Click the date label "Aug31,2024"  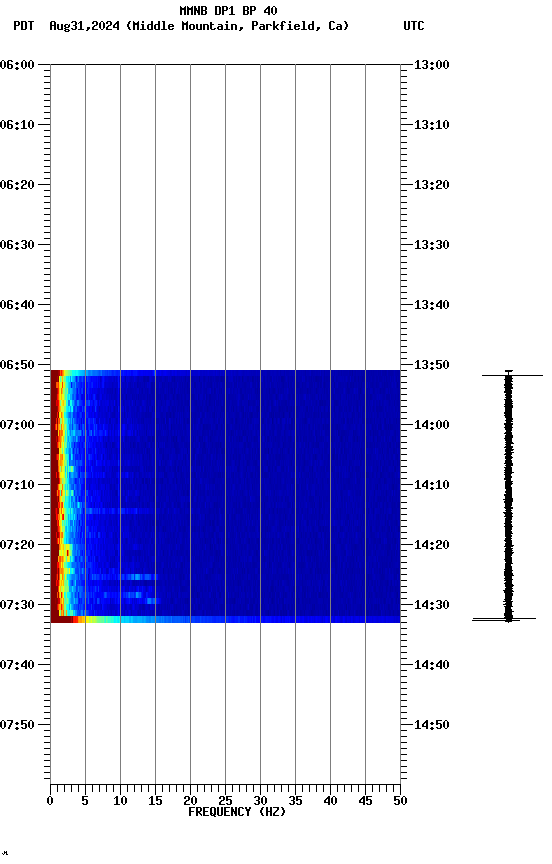pyautogui.click(x=84, y=26)
